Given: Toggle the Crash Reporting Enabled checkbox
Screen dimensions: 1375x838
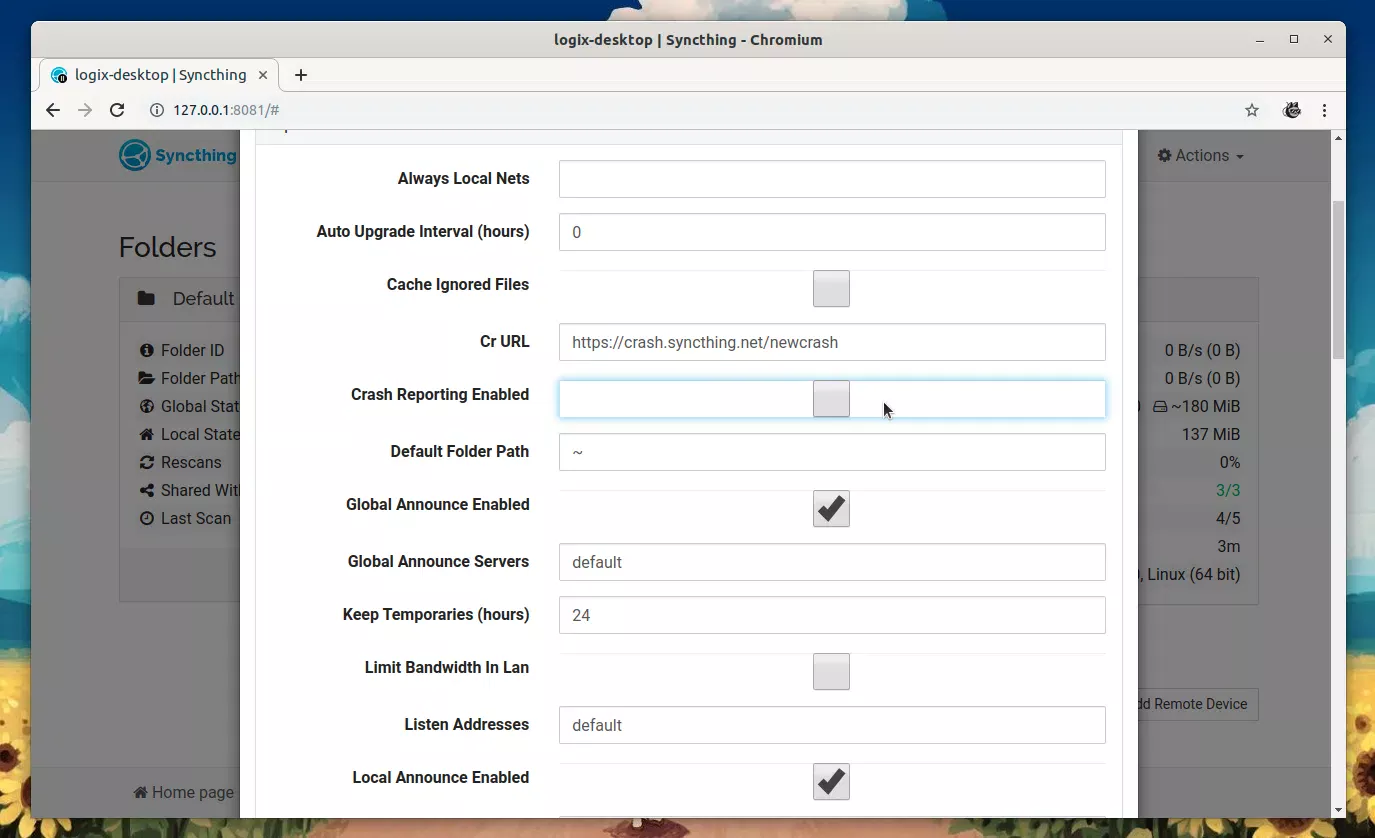Looking at the screenshot, I should (x=831, y=398).
